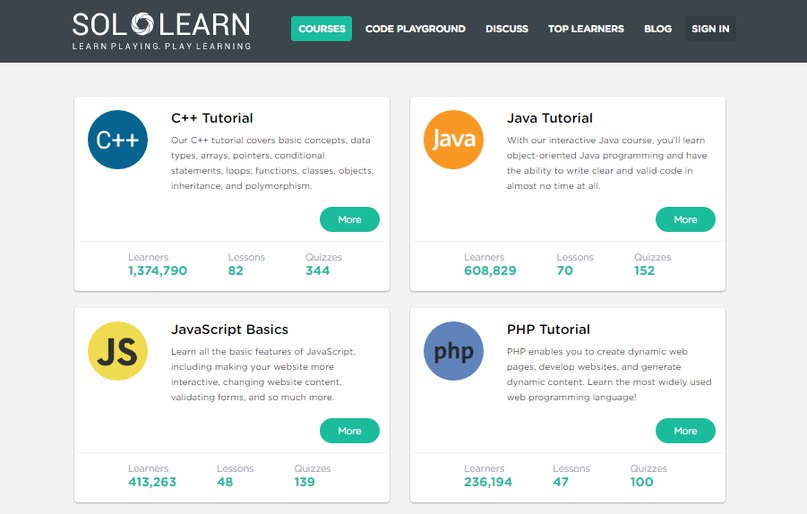Click More on the JavaScript Basics card
The width and height of the screenshot is (807, 514).
click(350, 431)
